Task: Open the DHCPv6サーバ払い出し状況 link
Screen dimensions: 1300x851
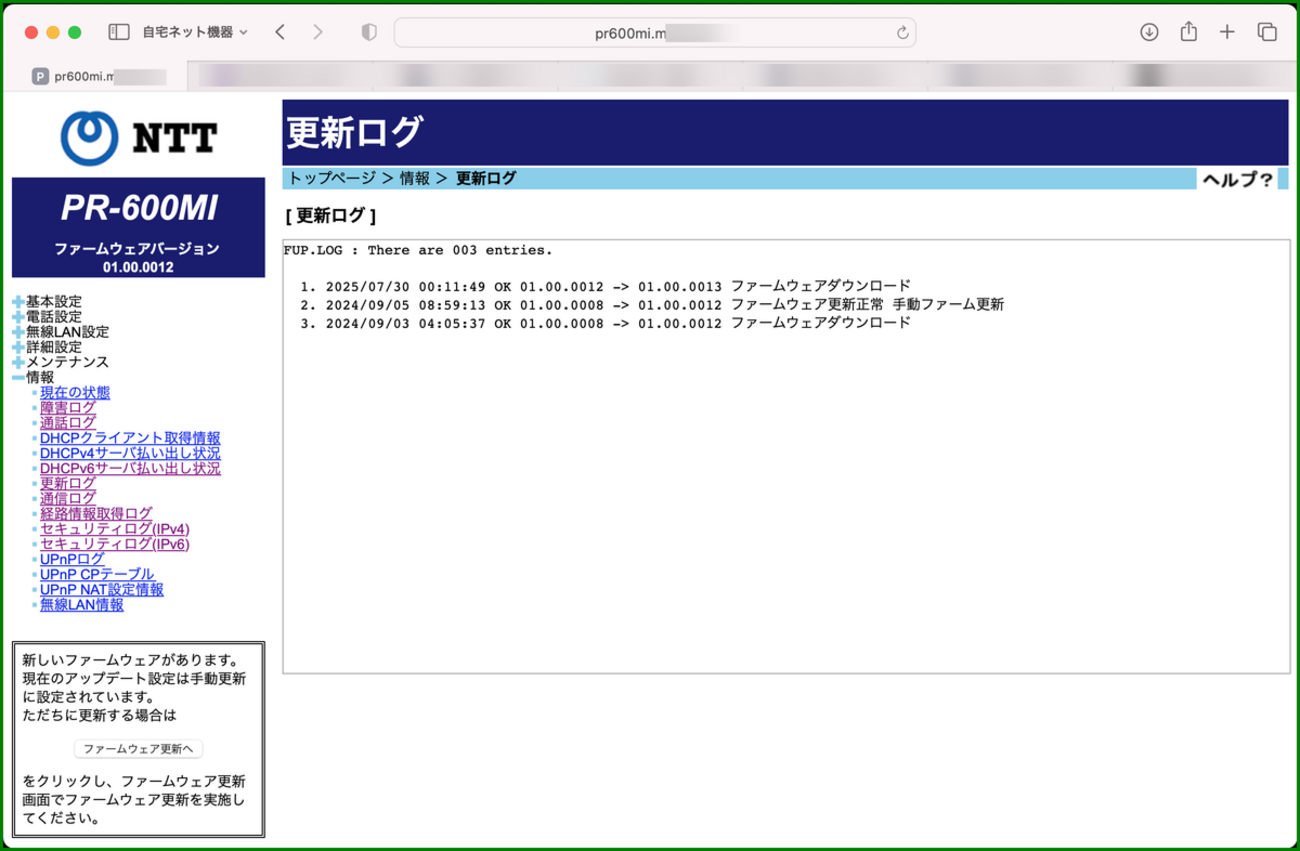Action: tap(130, 468)
